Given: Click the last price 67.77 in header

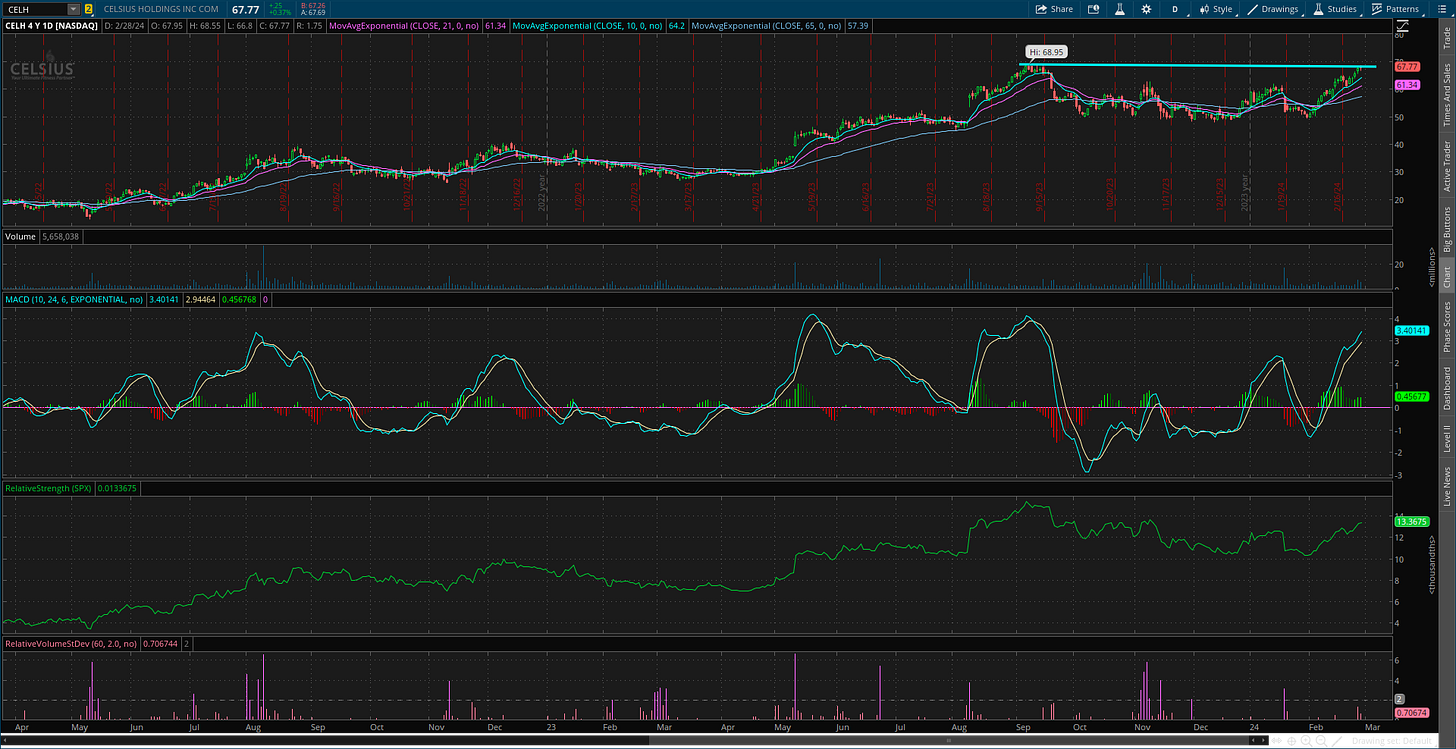Looking at the screenshot, I should [x=245, y=9].
